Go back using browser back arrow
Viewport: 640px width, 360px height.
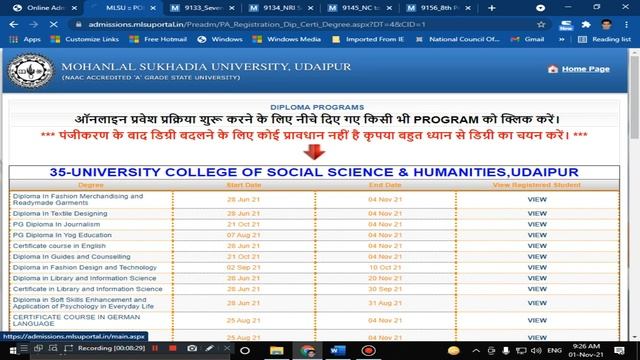point(13,24)
